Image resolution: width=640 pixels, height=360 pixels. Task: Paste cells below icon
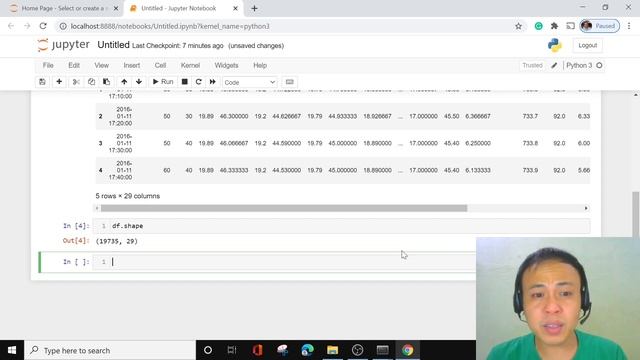[x=107, y=82]
